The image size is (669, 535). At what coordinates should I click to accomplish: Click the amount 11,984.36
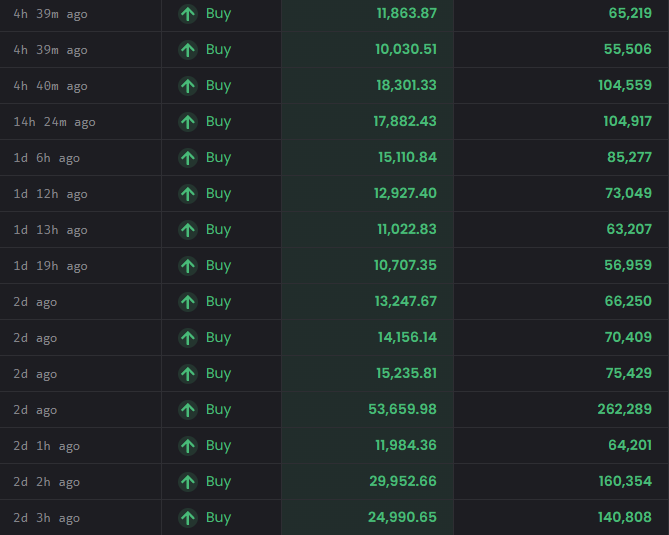(406, 445)
